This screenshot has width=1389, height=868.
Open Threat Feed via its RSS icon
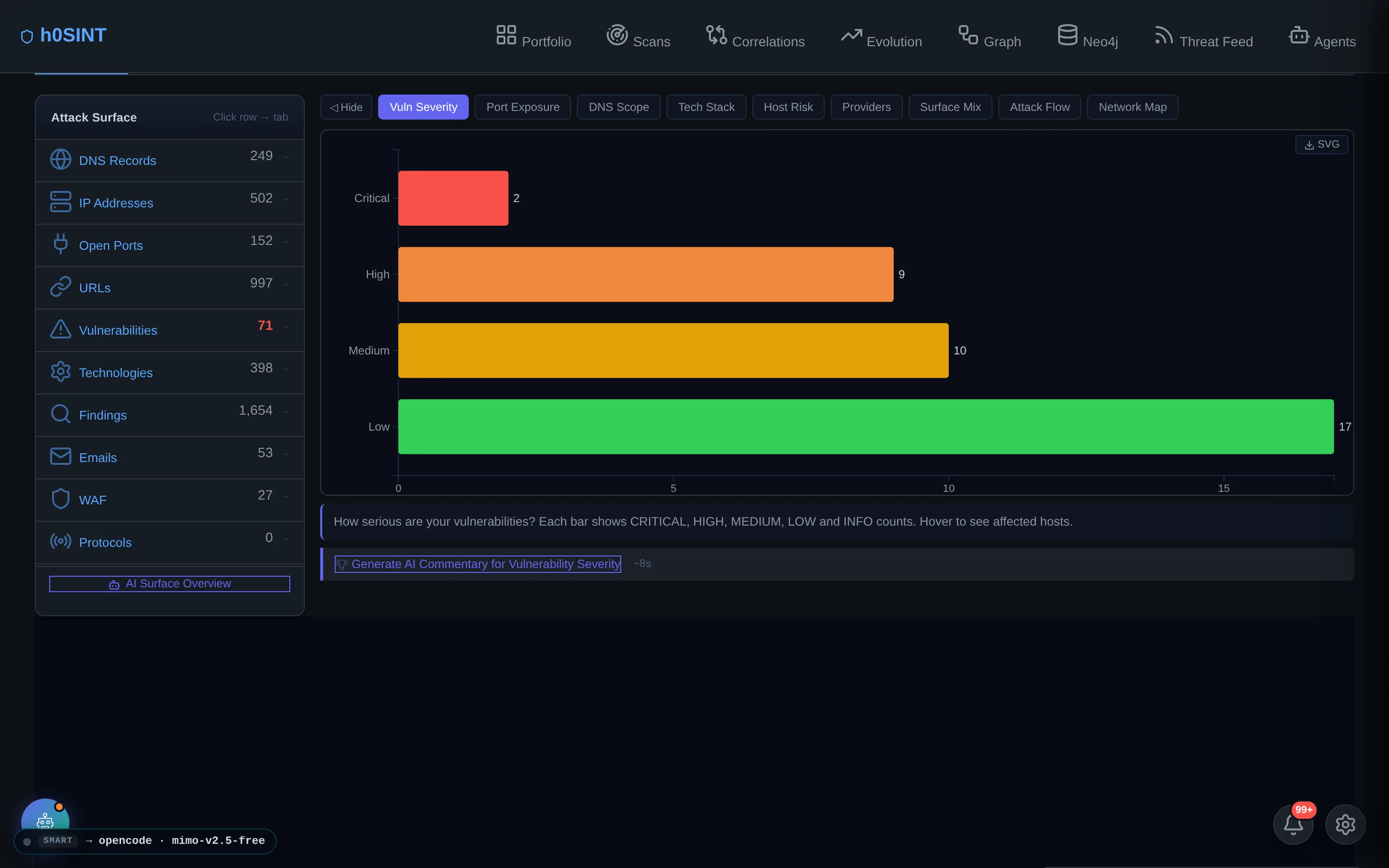pyautogui.click(x=1164, y=34)
